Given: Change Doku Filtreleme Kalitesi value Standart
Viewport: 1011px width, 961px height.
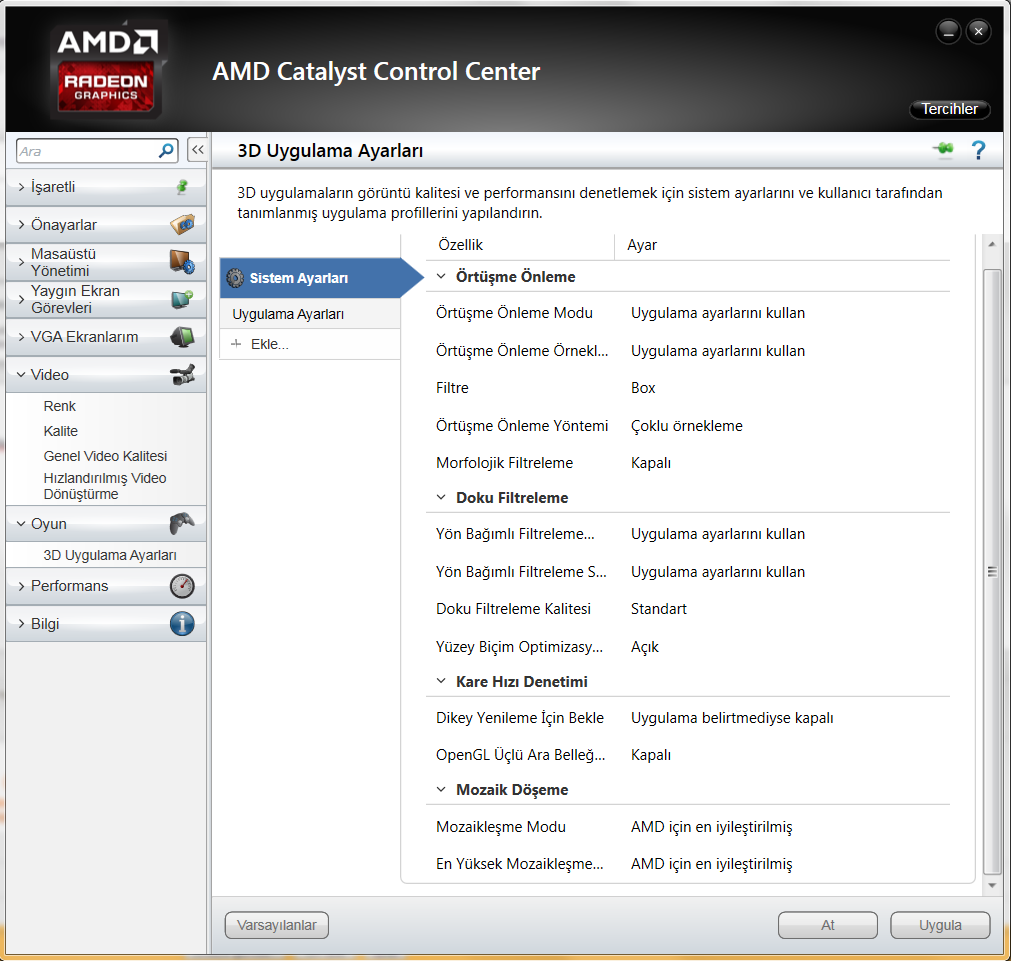Looking at the screenshot, I should click(658, 609).
